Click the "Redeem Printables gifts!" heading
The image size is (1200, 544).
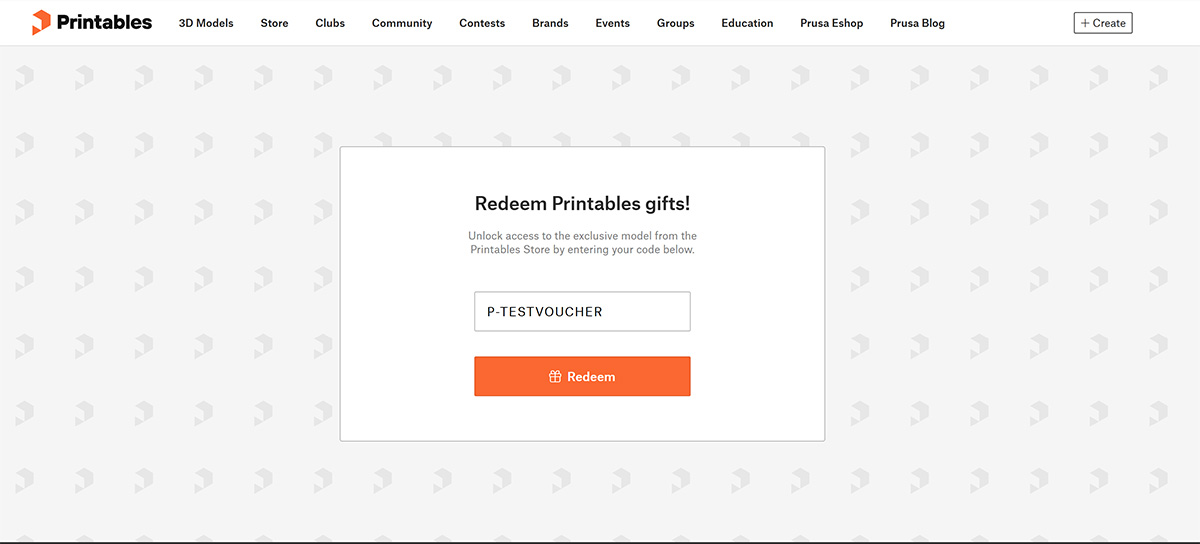(x=582, y=204)
